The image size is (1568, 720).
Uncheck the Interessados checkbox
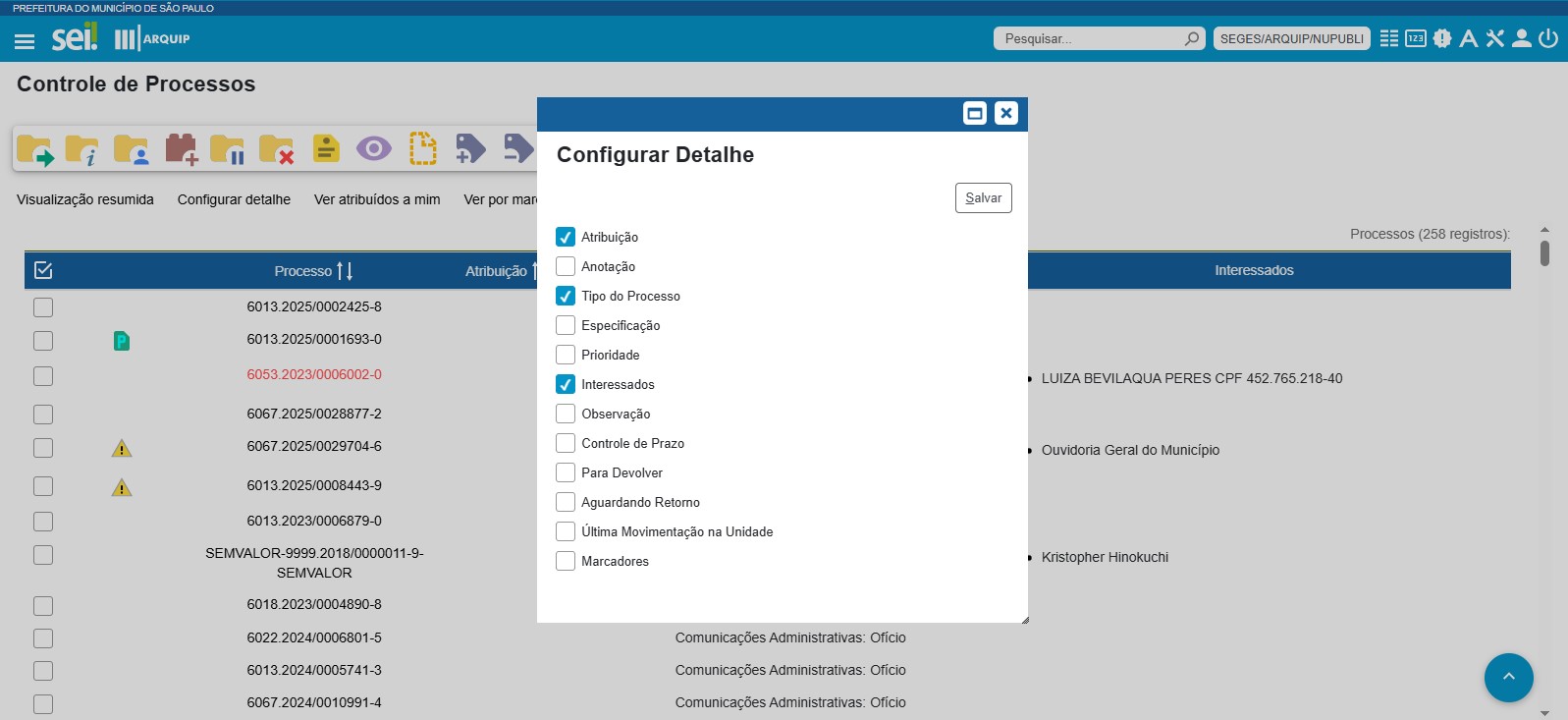(566, 384)
